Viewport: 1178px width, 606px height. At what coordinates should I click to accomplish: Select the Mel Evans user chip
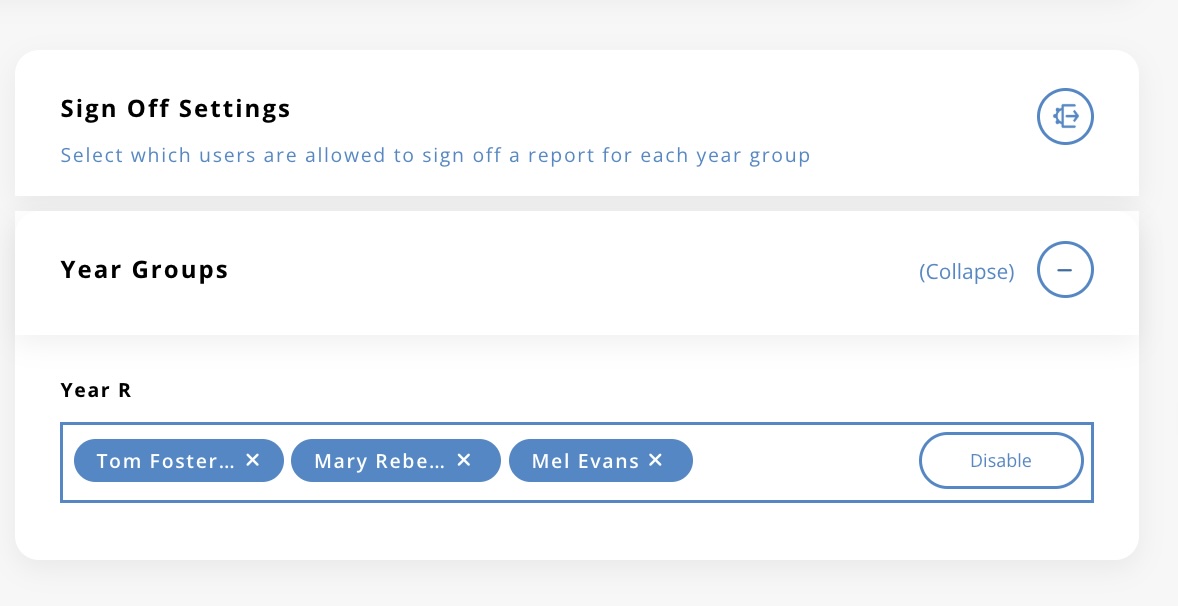point(585,461)
